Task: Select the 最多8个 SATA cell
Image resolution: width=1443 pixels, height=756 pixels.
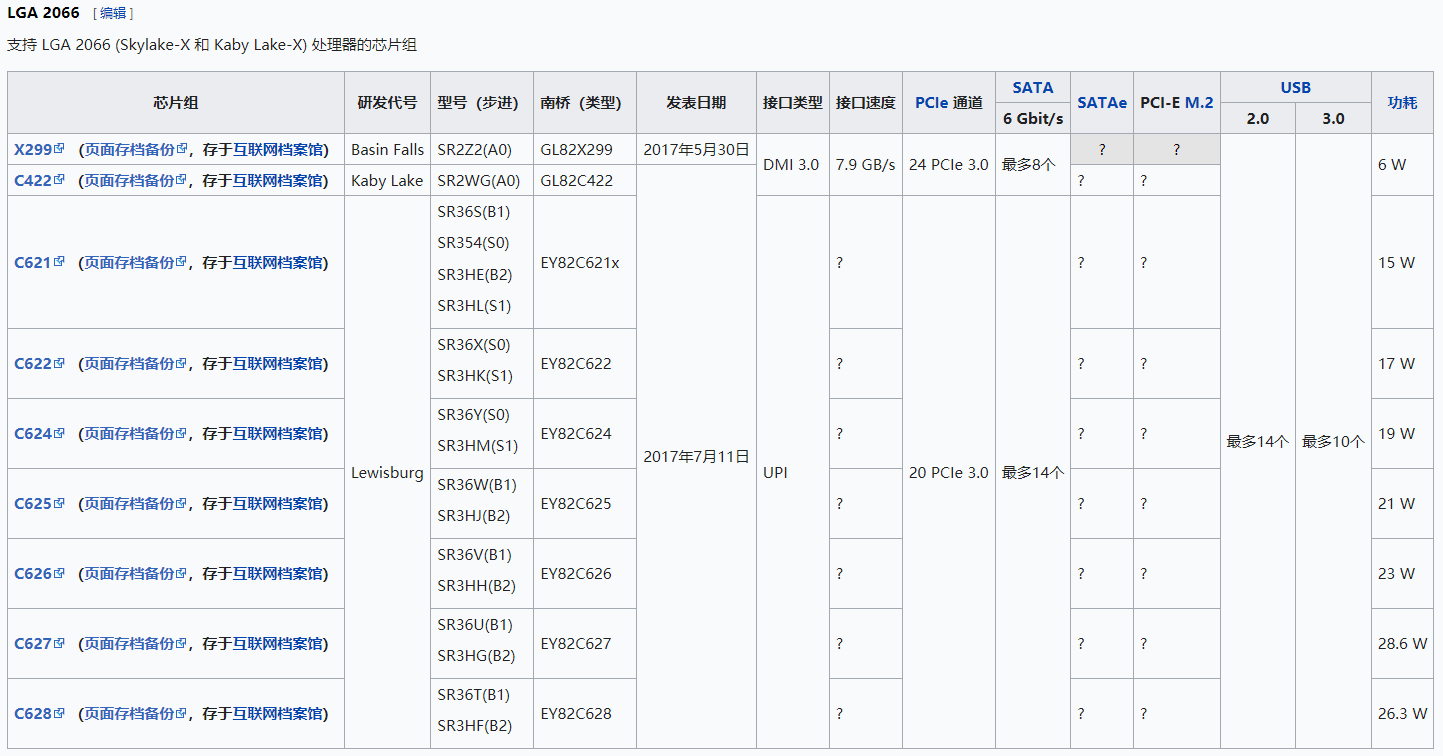Action: (1032, 164)
